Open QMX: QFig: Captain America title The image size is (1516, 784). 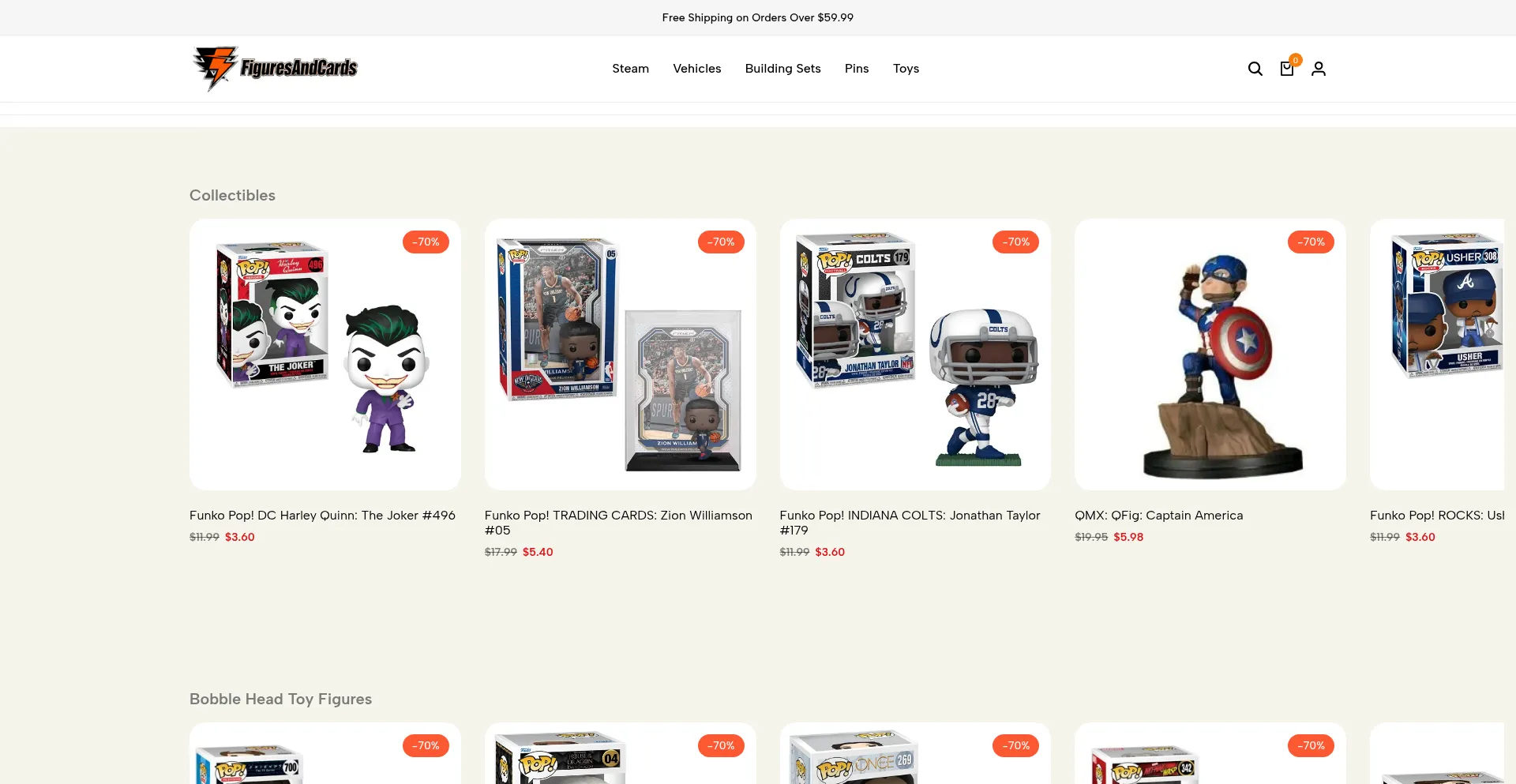(x=1158, y=516)
